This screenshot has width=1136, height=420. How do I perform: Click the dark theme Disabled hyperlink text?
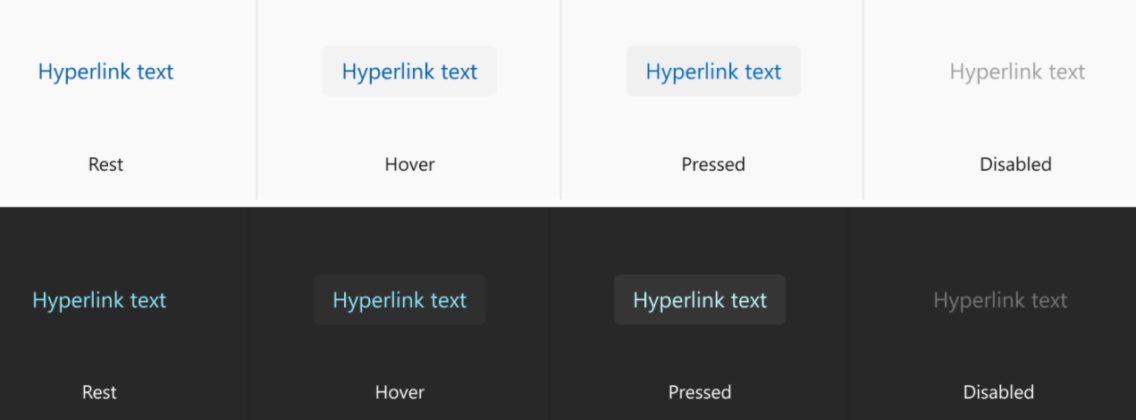click(1000, 300)
